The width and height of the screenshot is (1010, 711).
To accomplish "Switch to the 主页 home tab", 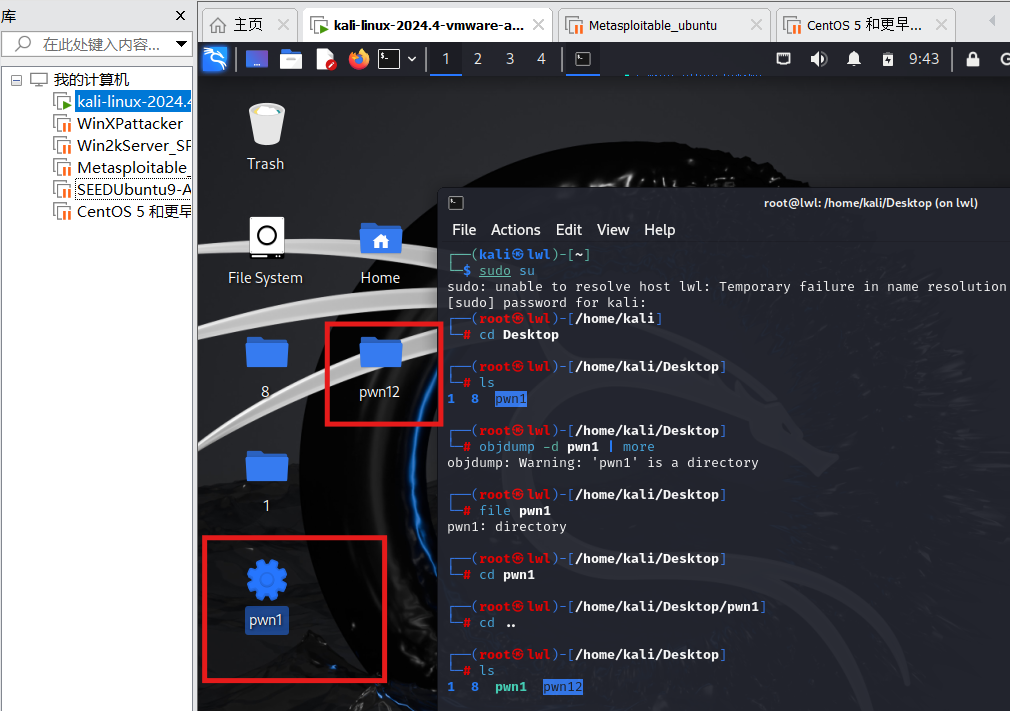I will (x=249, y=25).
